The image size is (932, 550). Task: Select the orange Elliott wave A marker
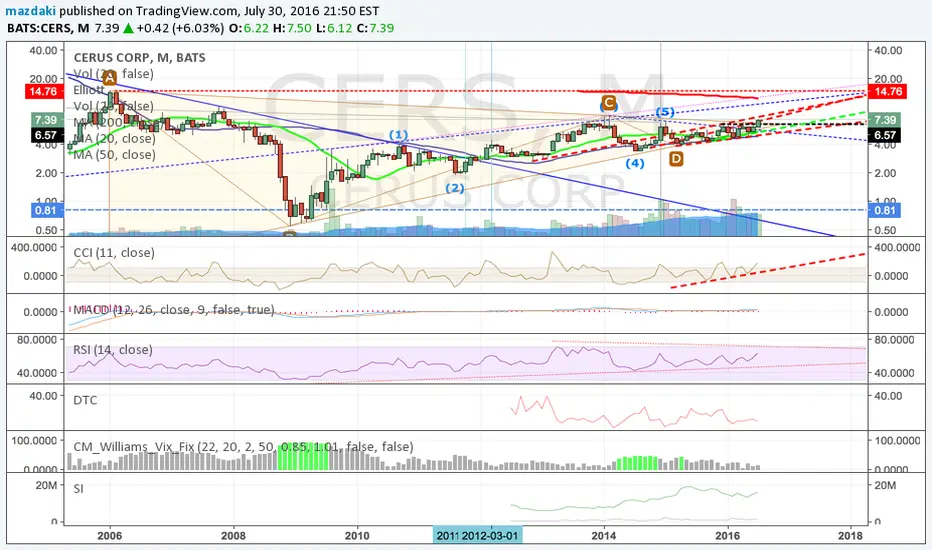(x=109, y=77)
